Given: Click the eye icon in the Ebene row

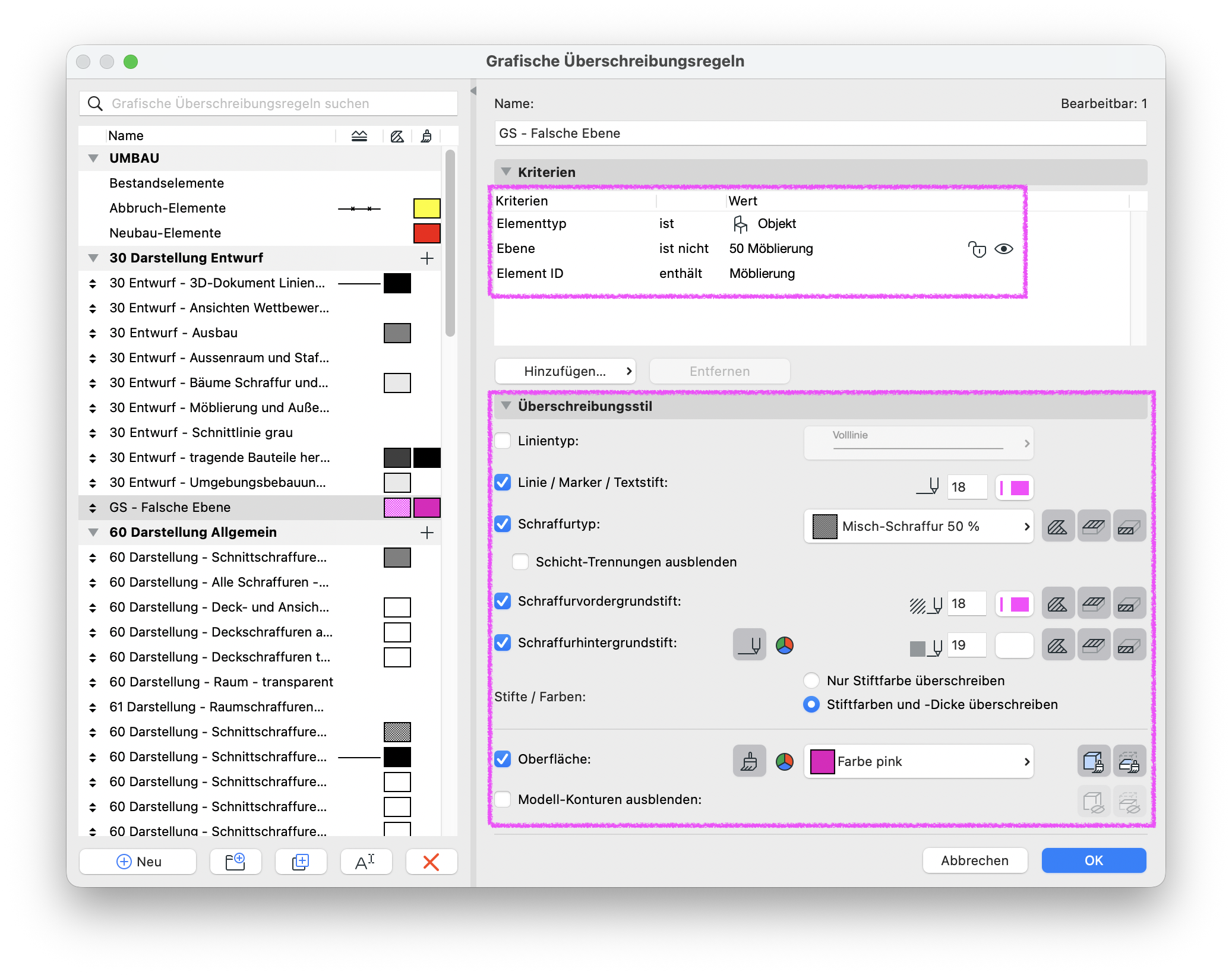Looking at the screenshot, I should click(x=1003, y=249).
